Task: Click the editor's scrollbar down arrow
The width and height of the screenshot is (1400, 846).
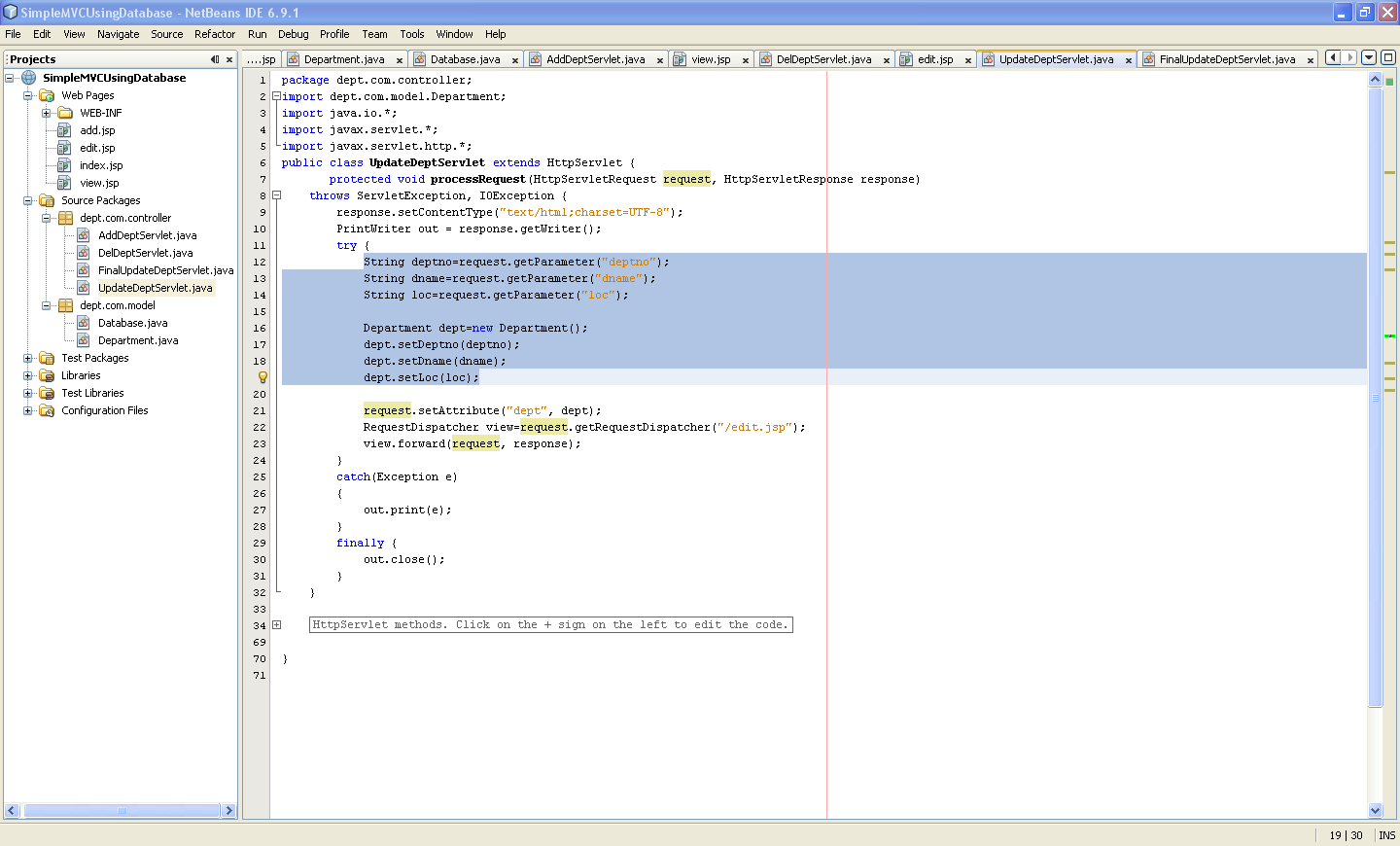Action: click(x=1375, y=809)
